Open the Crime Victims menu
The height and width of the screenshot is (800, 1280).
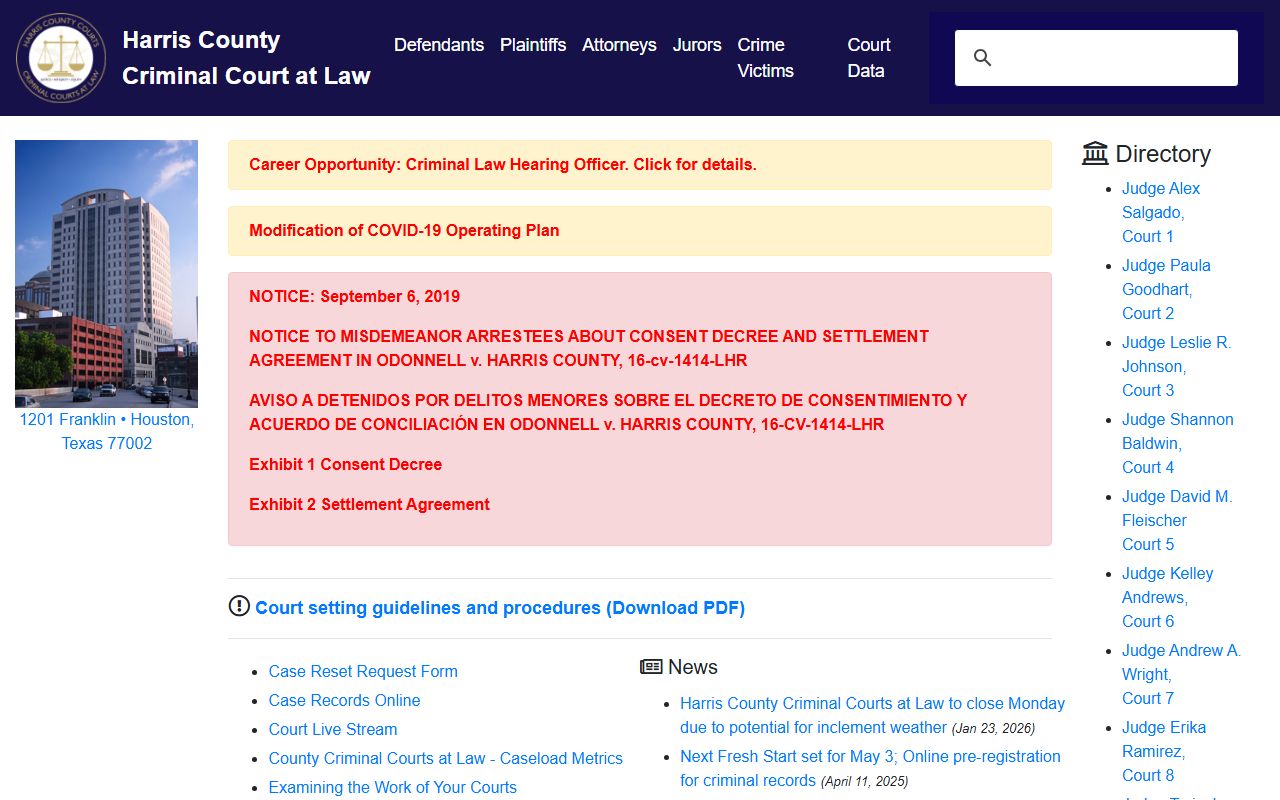(766, 58)
